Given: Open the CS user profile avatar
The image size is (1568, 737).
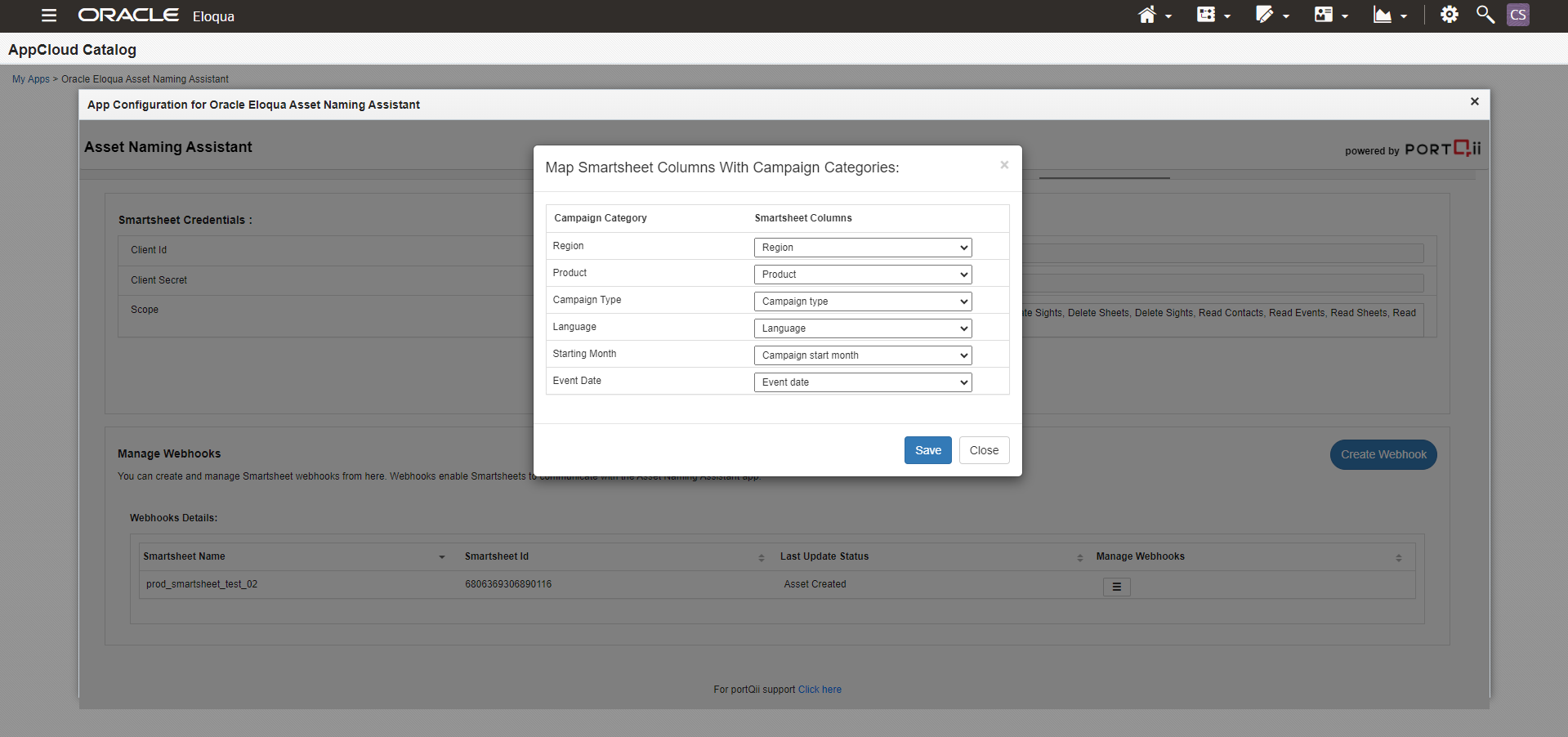Looking at the screenshot, I should point(1517,16).
